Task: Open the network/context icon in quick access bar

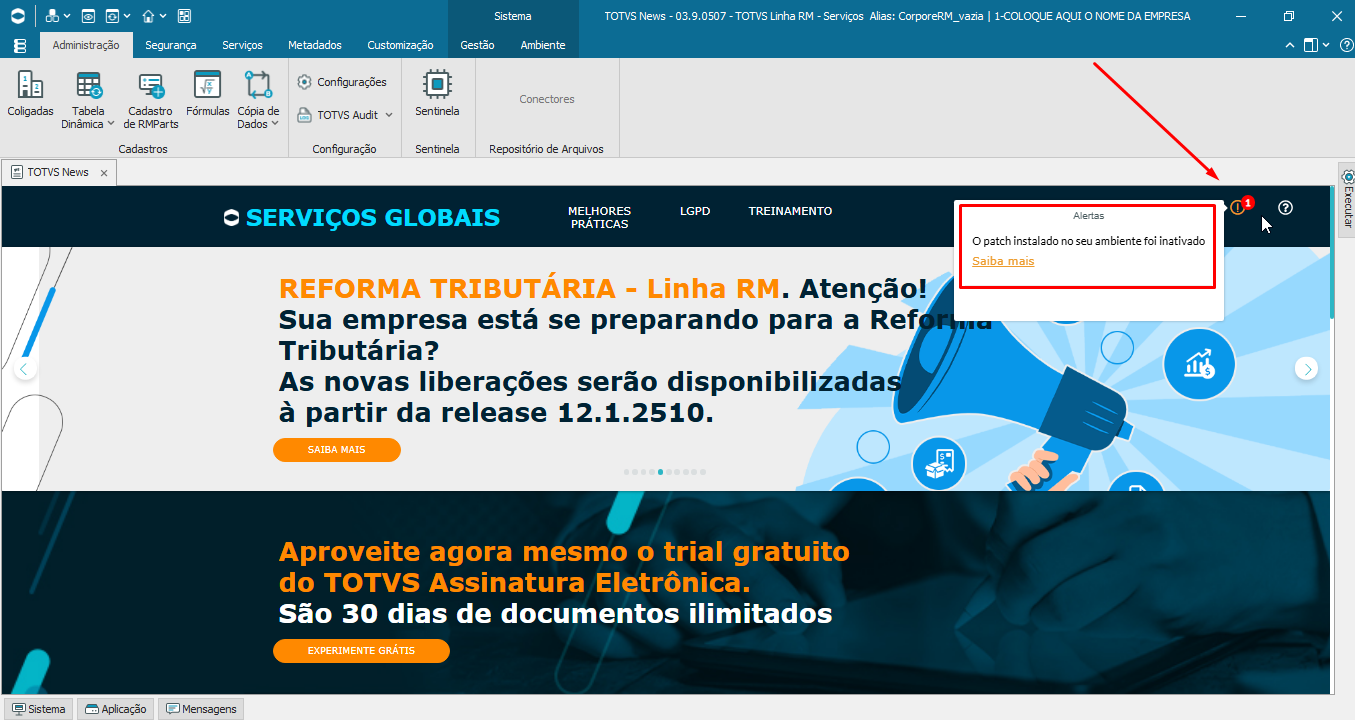Action: pyautogui.click(x=51, y=16)
